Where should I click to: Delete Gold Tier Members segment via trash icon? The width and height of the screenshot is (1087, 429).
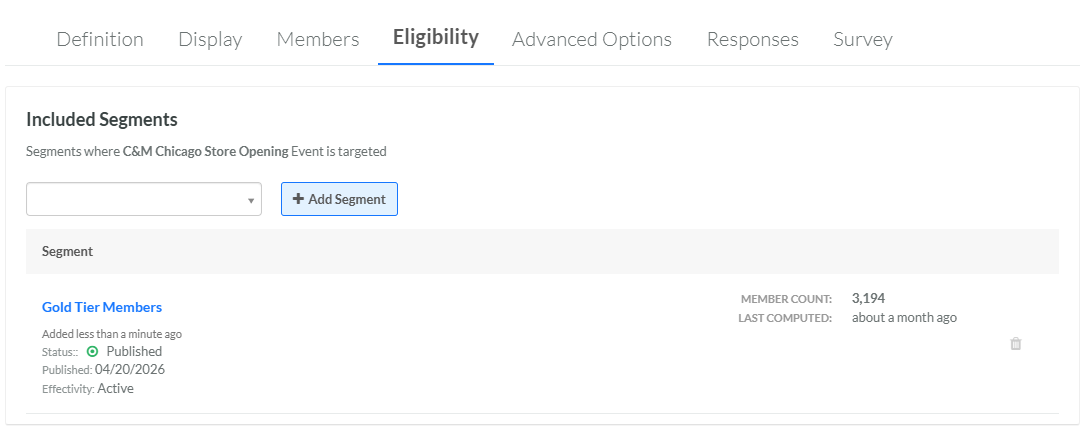click(1016, 344)
